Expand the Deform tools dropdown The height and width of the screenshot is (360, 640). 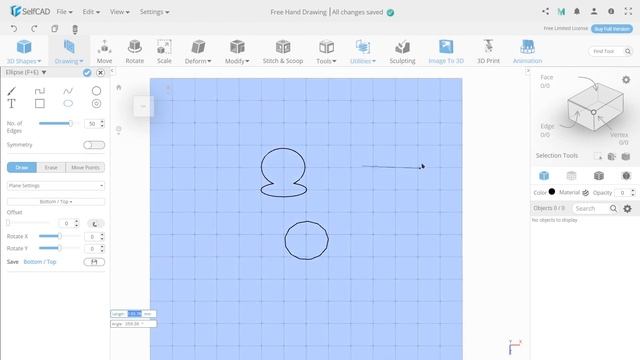(198, 51)
